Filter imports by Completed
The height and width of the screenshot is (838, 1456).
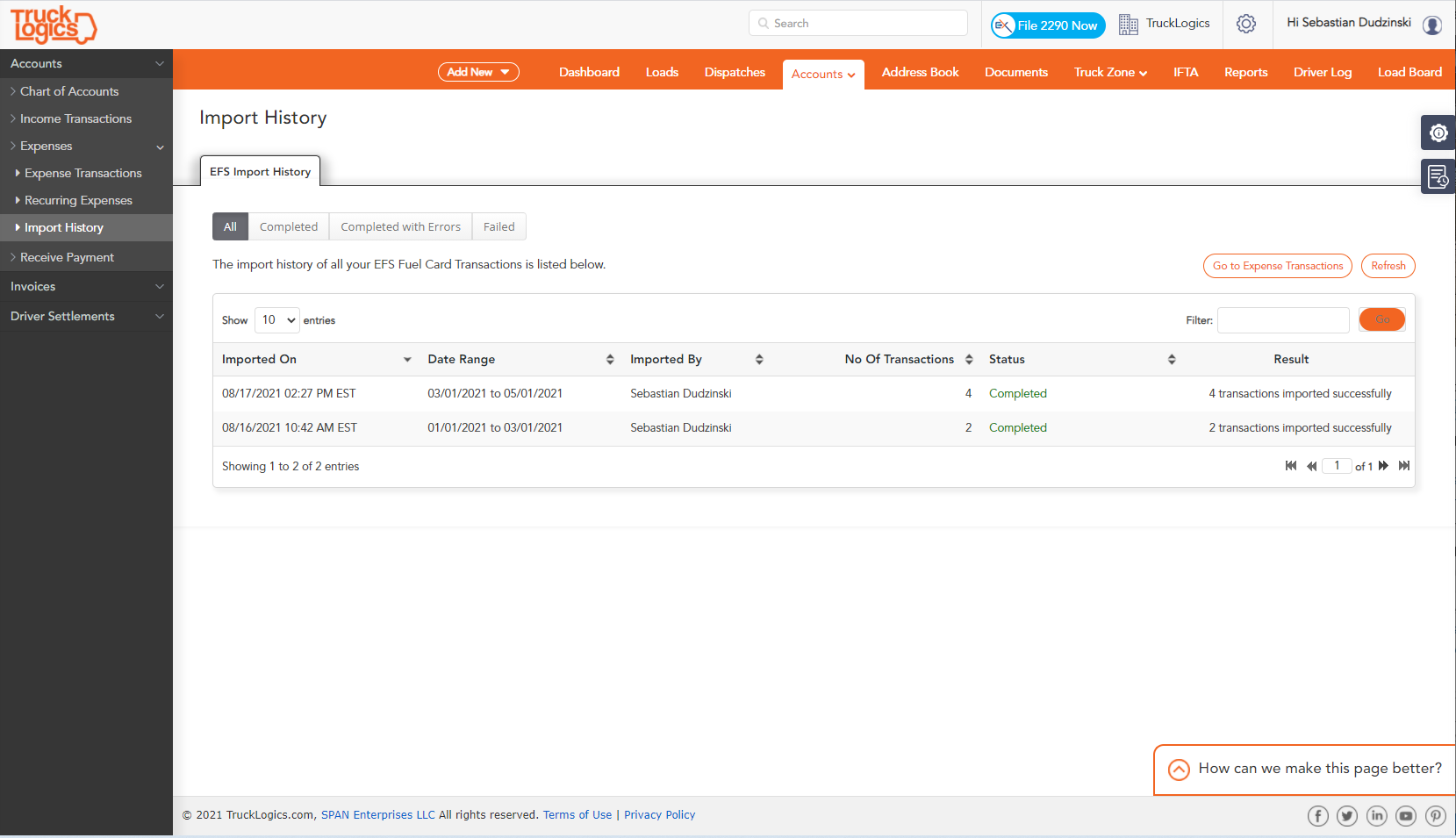tap(289, 226)
